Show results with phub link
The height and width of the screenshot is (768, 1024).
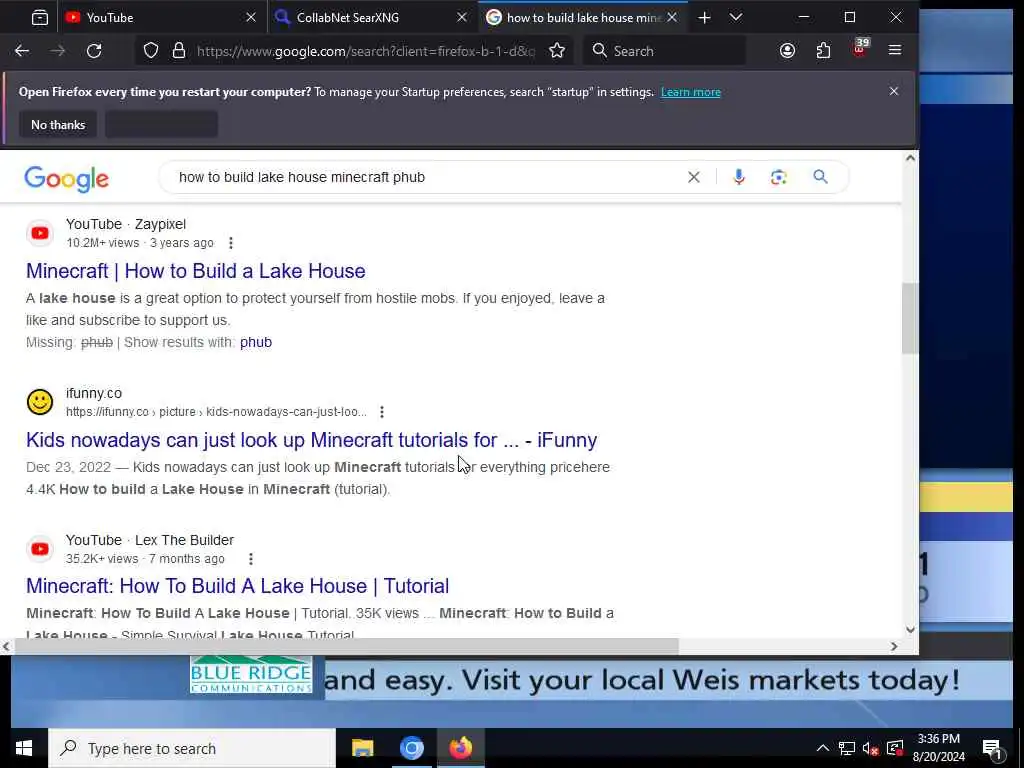255,342
